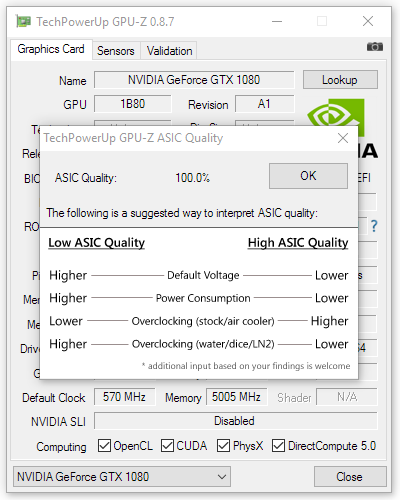
Task: Click the blue question mark help icon
Action: (x=374, y=226)
